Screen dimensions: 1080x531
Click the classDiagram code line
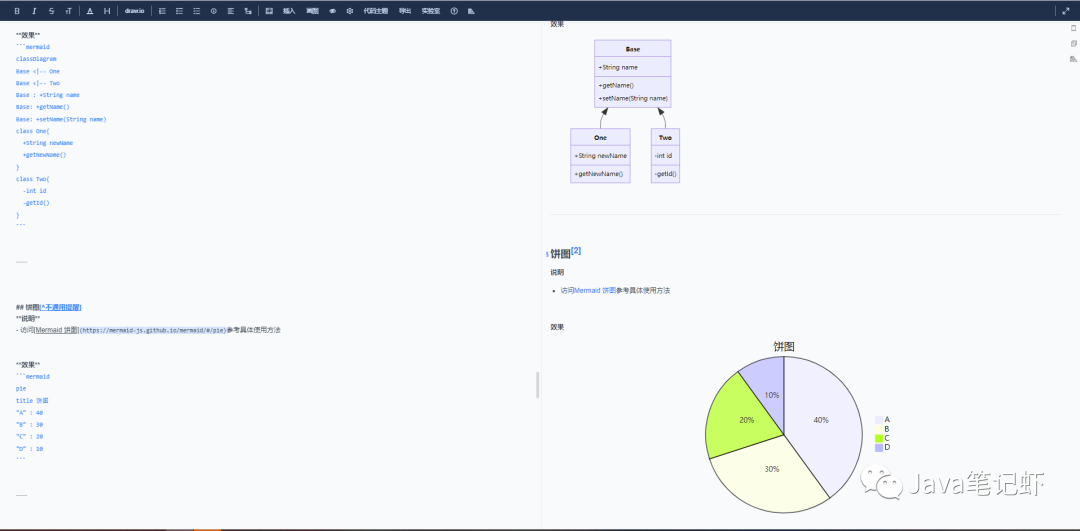(x=37, y=59)
